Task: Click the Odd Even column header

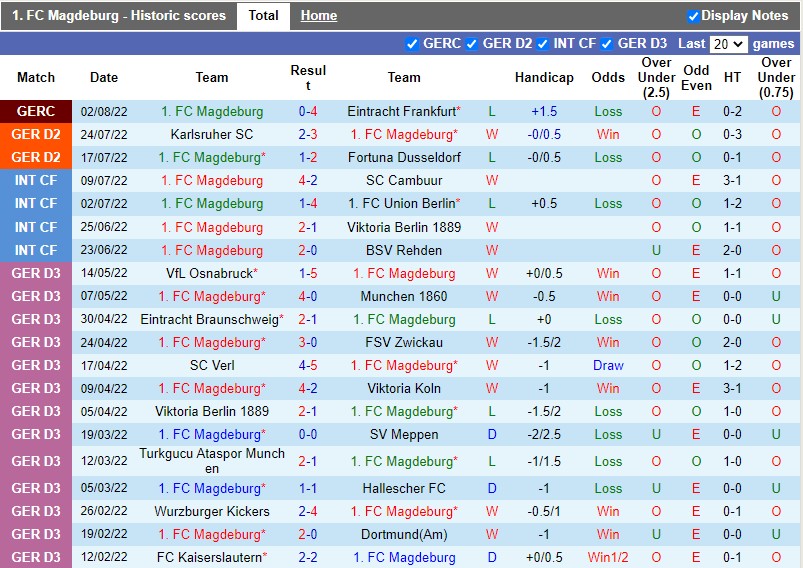Action: coord(696,78)
